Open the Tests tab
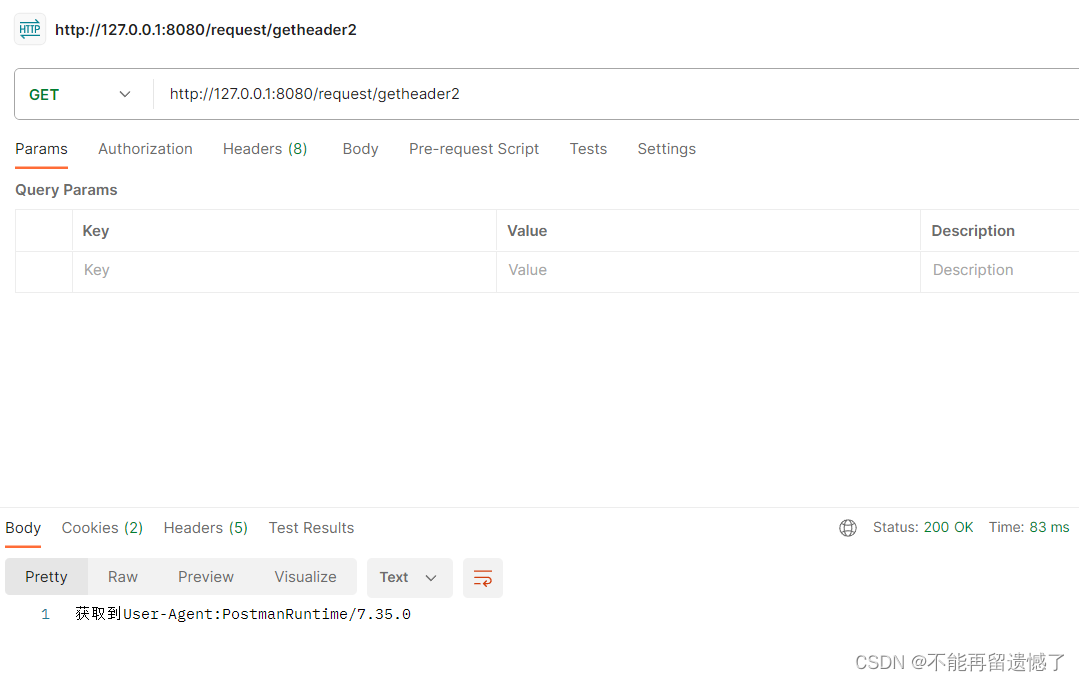The image size is (1079, 681). (588, 149)
